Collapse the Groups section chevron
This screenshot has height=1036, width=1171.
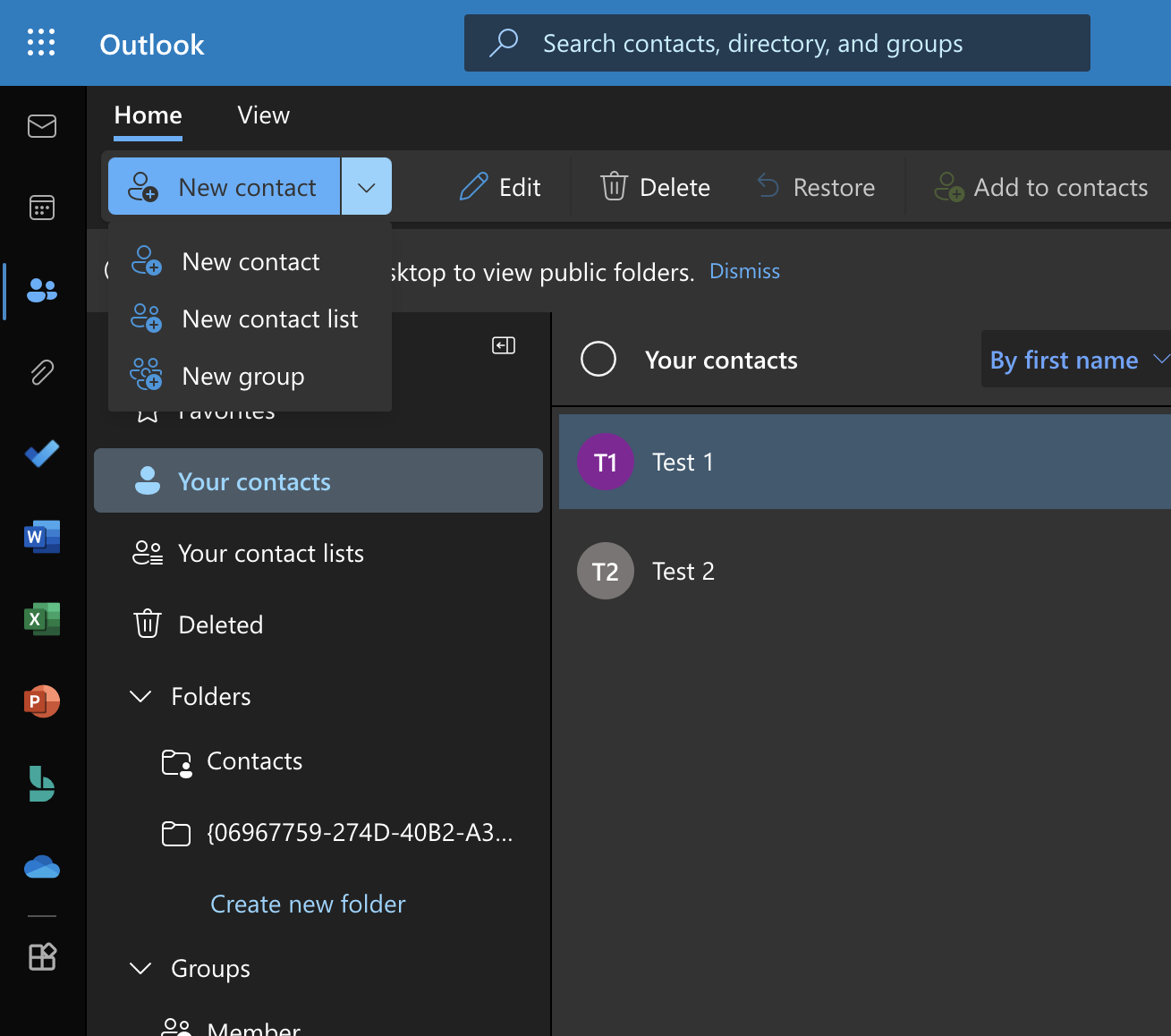(140, 968)
